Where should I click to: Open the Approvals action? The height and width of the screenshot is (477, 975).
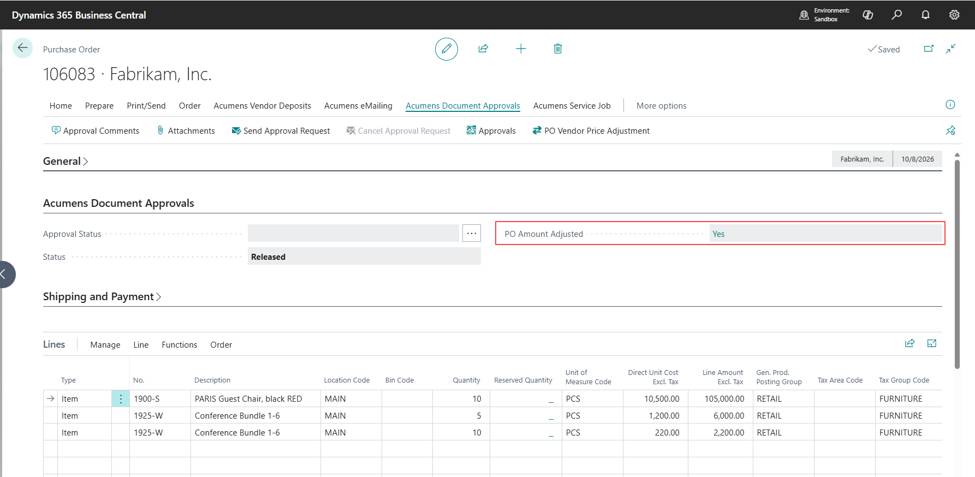click(491, 131)
